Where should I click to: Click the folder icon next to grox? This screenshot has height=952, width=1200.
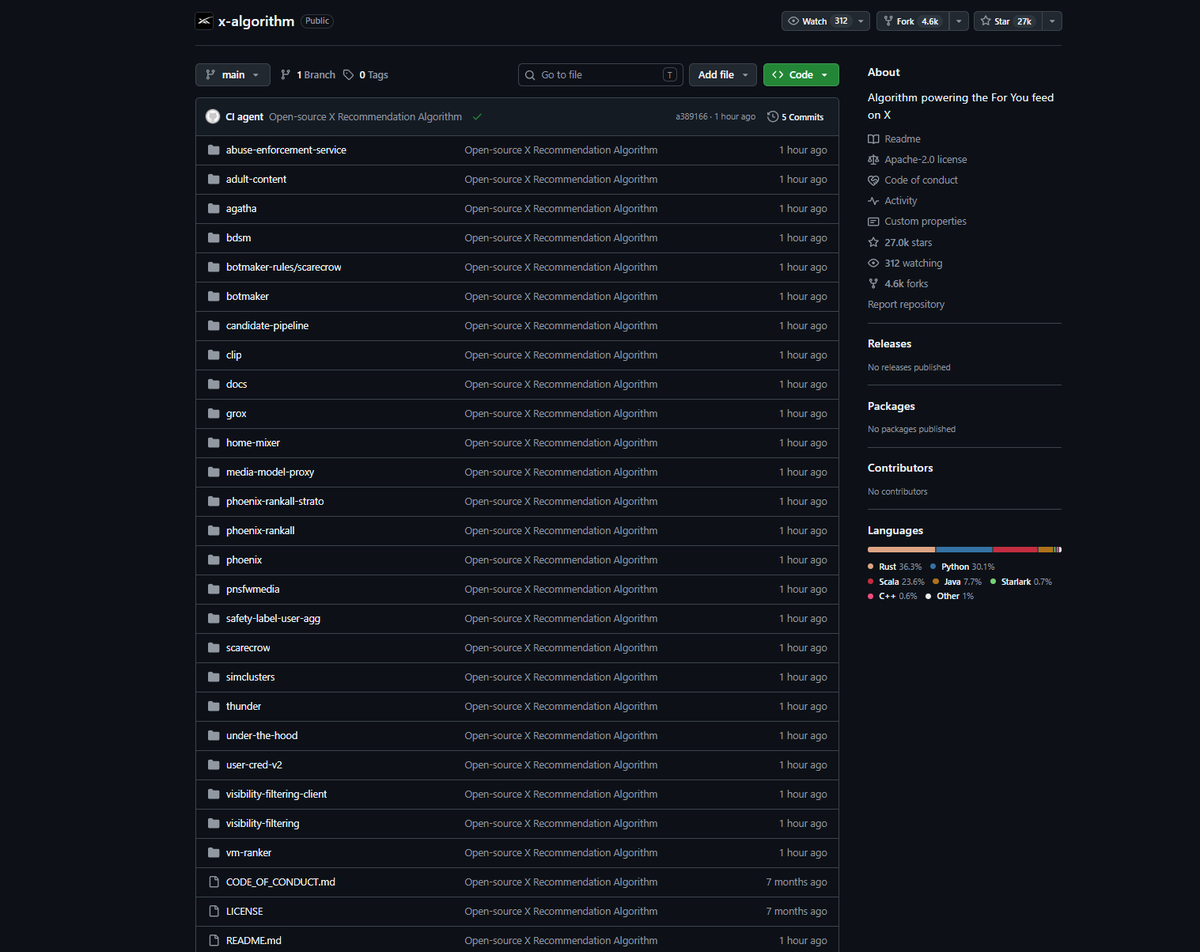pyautogui.click(x=213, y=414)
